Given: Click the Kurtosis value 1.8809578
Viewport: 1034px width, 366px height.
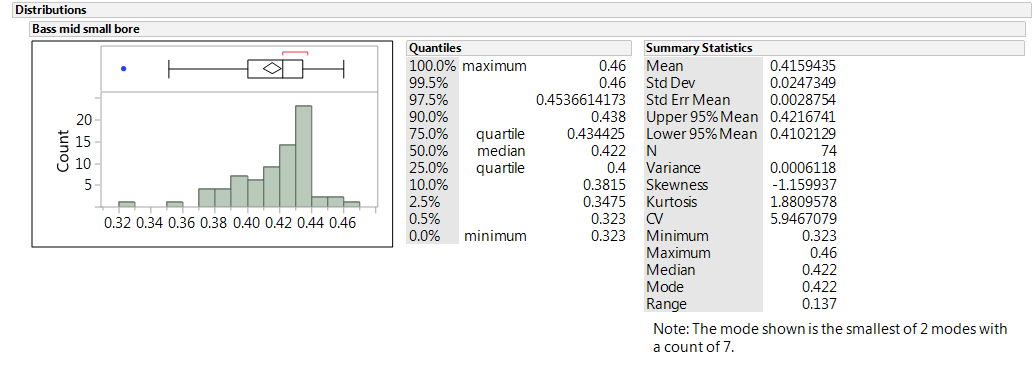Looking at the screenshot, I should click(x=803, y=202).
